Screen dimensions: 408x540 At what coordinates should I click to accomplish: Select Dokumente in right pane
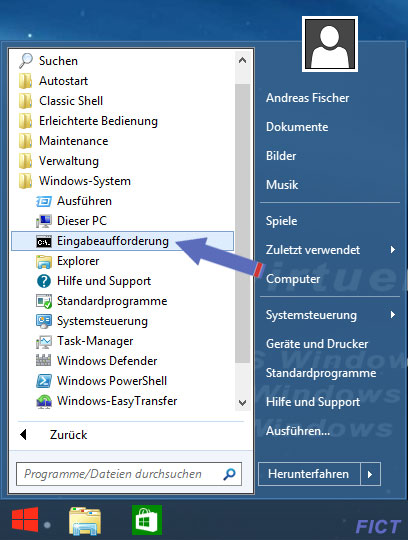[297, 127]
